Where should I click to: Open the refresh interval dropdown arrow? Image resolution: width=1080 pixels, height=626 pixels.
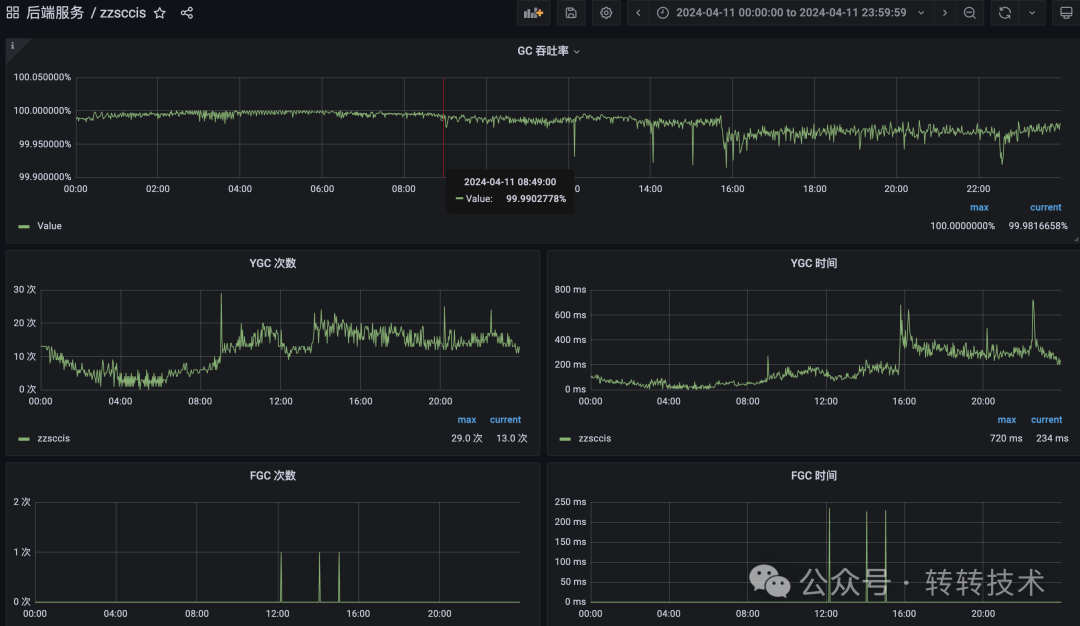click(1031, 13)
